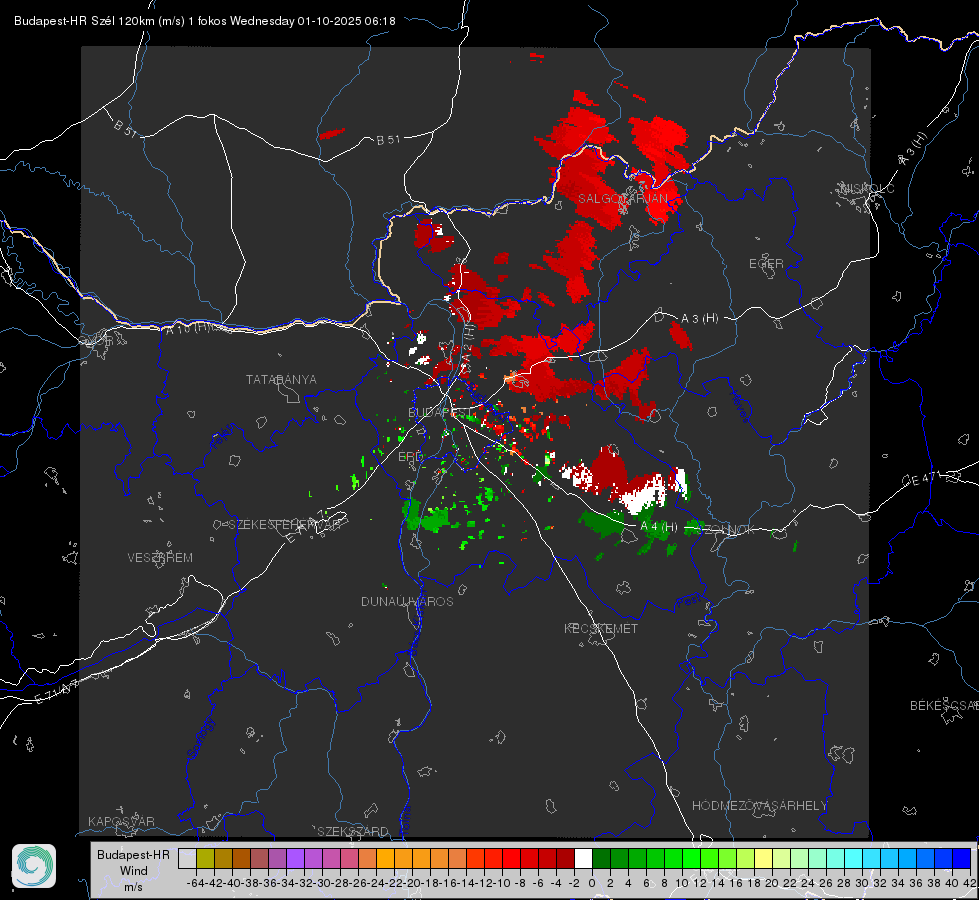Image resolution: width=979 pixels, height=900 pixels.
Task: Click the white zero-velocity swatch in legend
Action: point(583,858)
